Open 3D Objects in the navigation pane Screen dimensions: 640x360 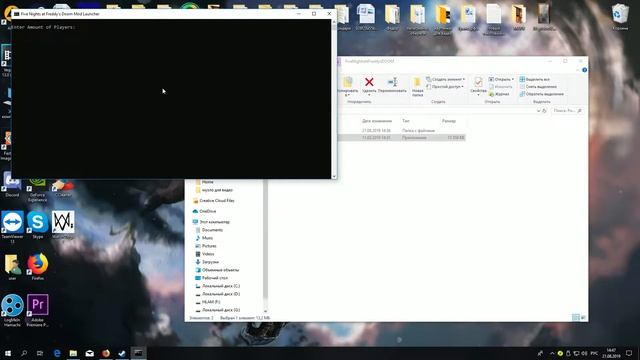(x=217, y=270)
